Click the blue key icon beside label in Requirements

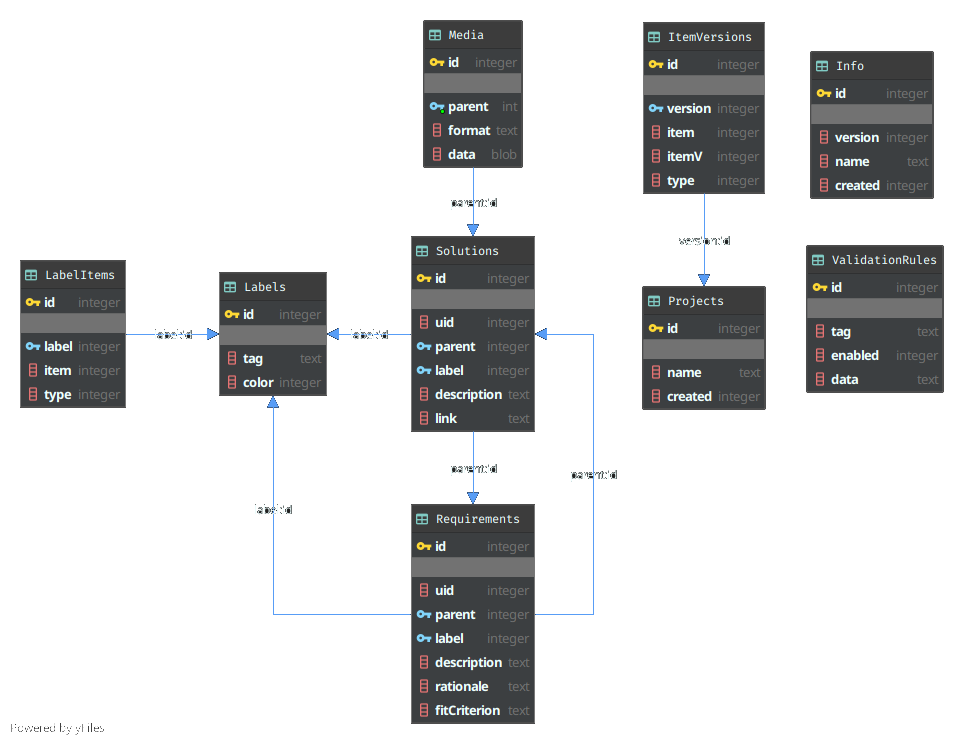[423, 638]
